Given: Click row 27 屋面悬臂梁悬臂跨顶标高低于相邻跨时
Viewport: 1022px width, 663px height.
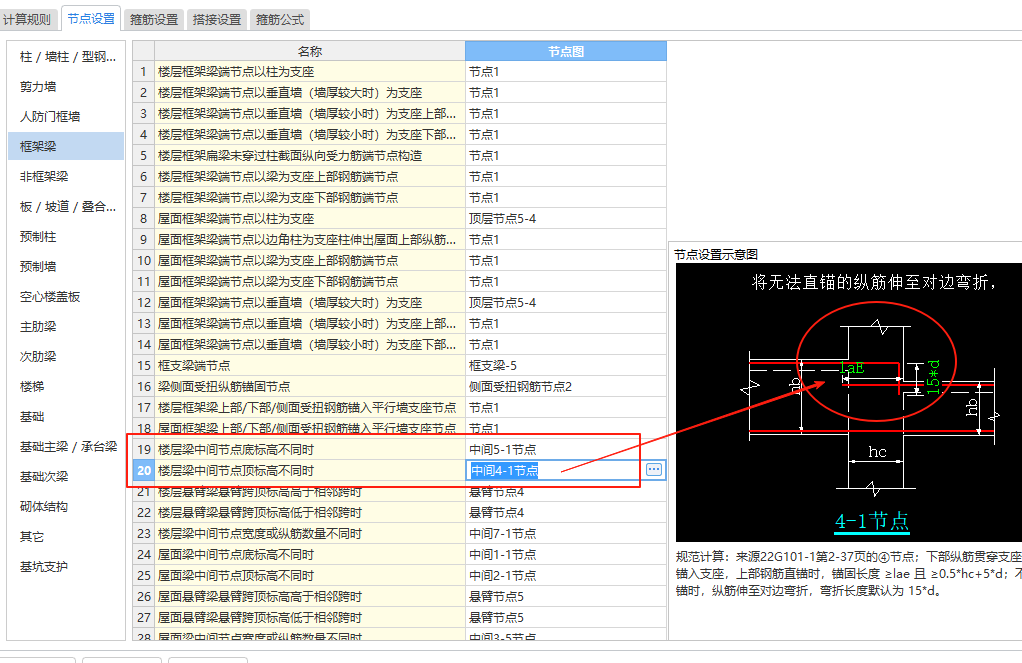Looking at the screenshot, I should [x=310, y=617].
